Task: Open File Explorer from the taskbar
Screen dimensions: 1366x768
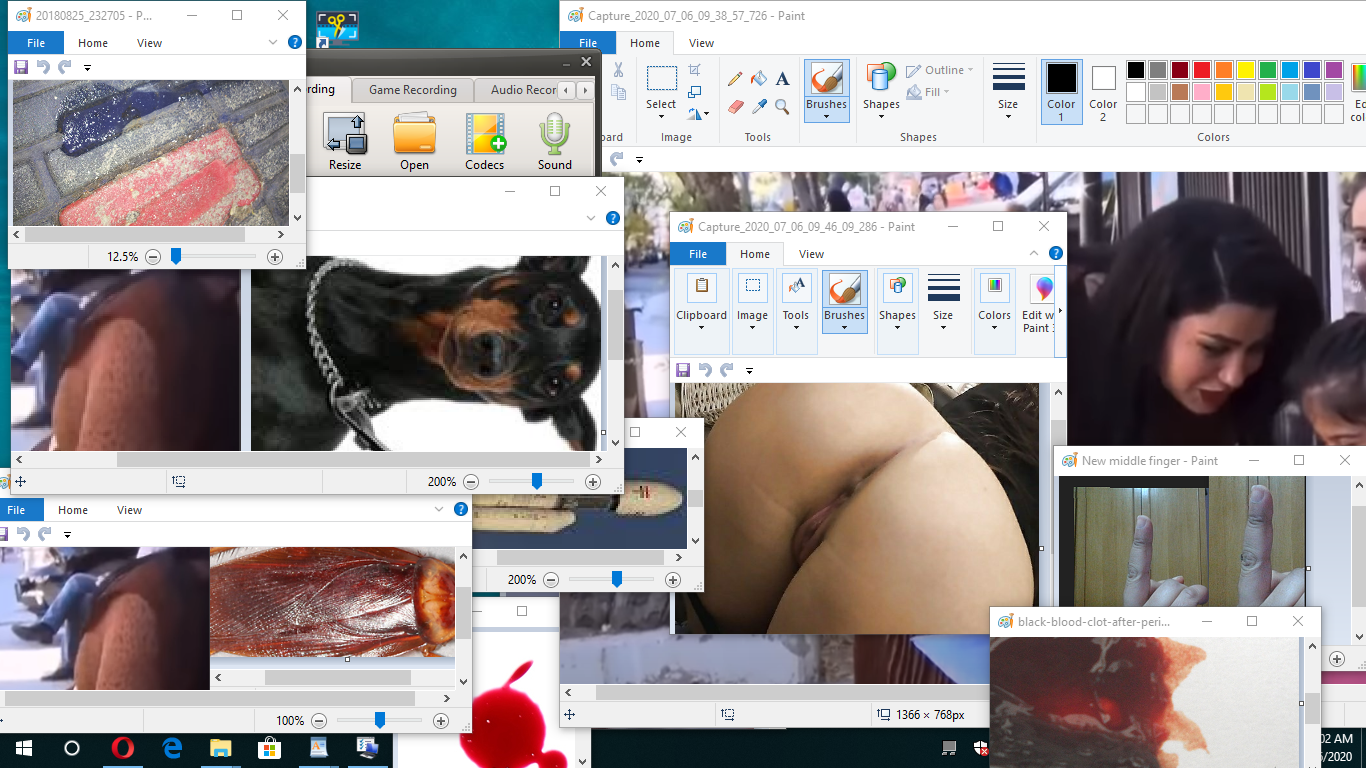Action: pyautogui.click(x=221, y=748)
